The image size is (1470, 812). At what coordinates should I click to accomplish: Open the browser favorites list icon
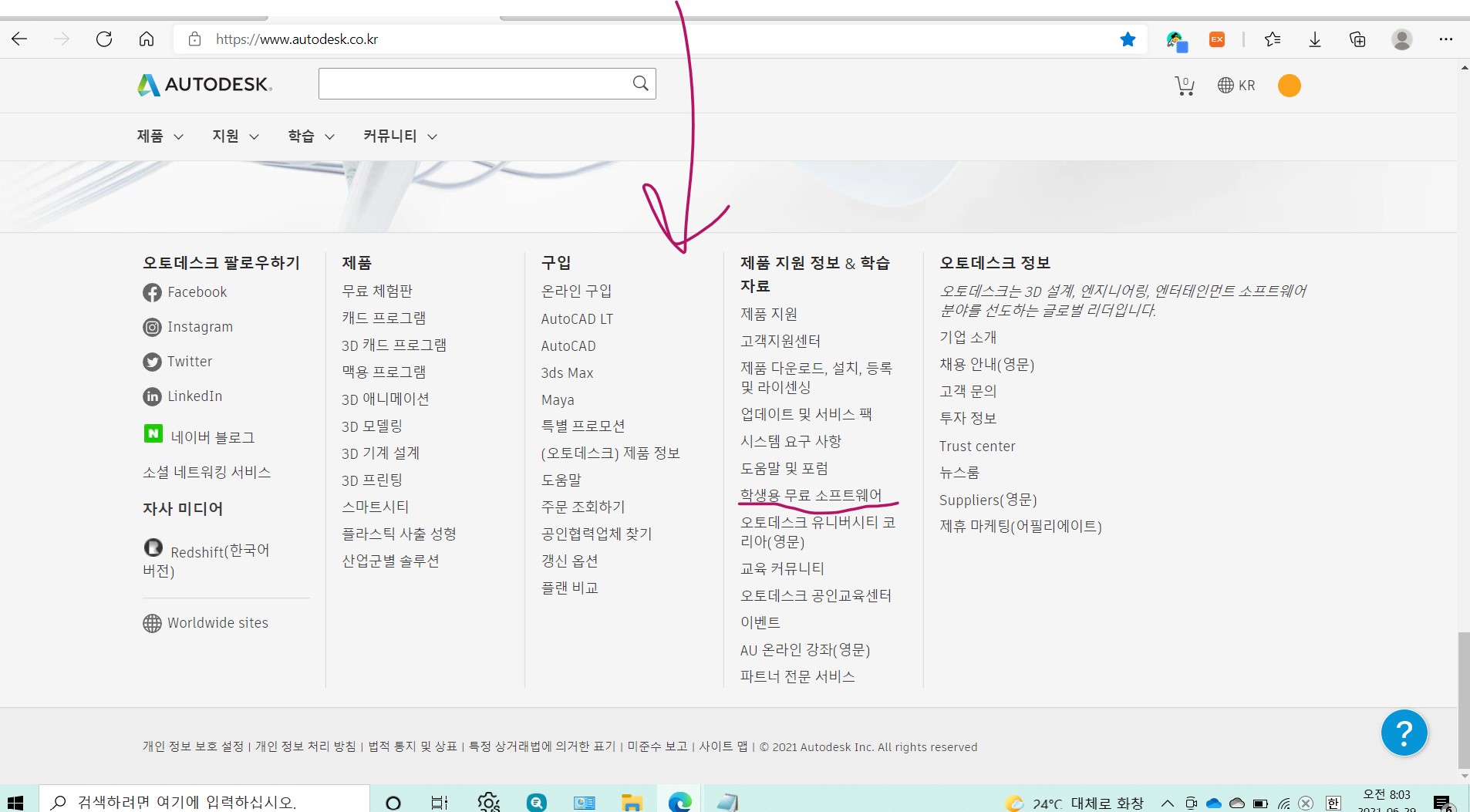[x=1273, y=39]
